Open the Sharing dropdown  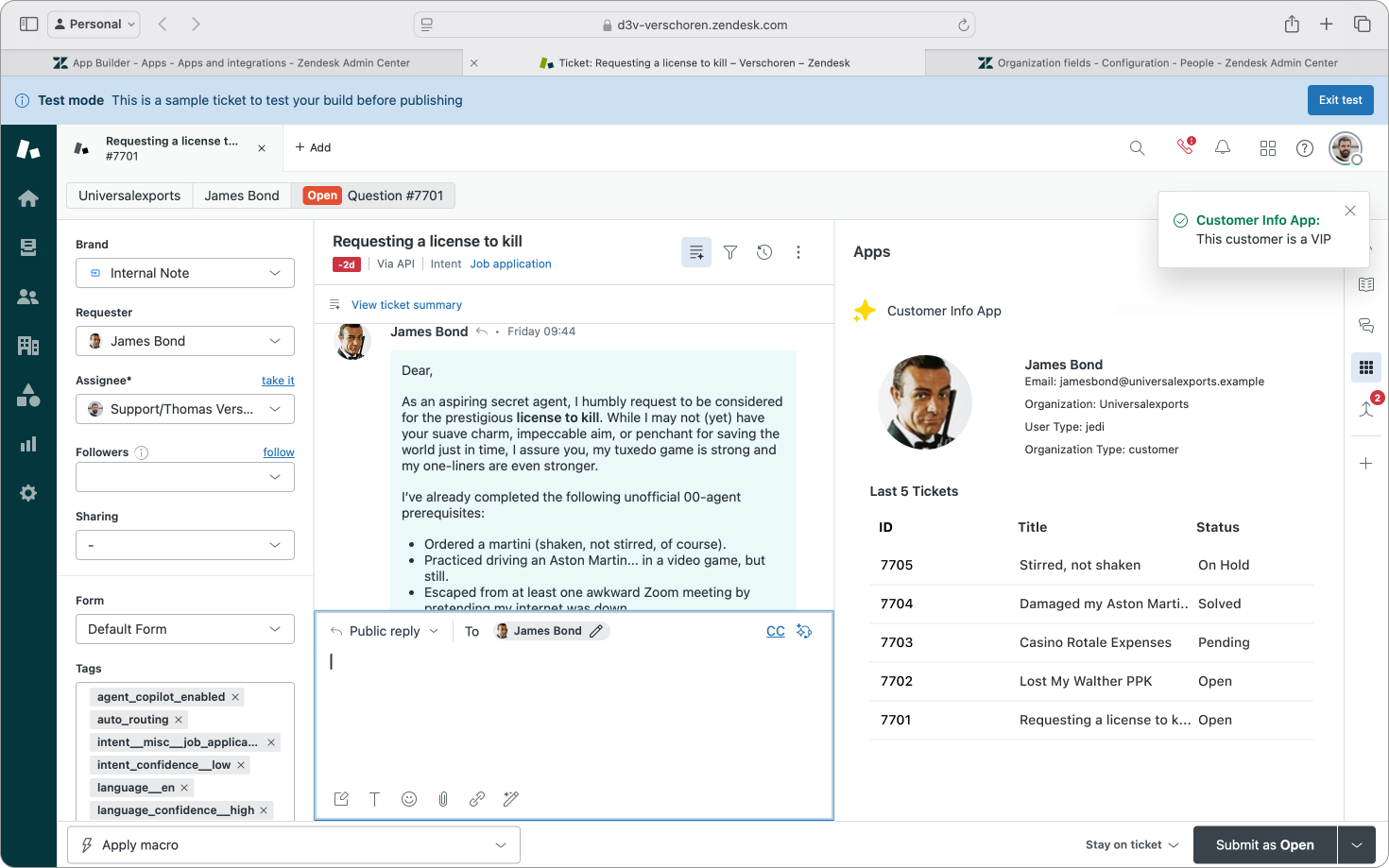coord(185,545)
